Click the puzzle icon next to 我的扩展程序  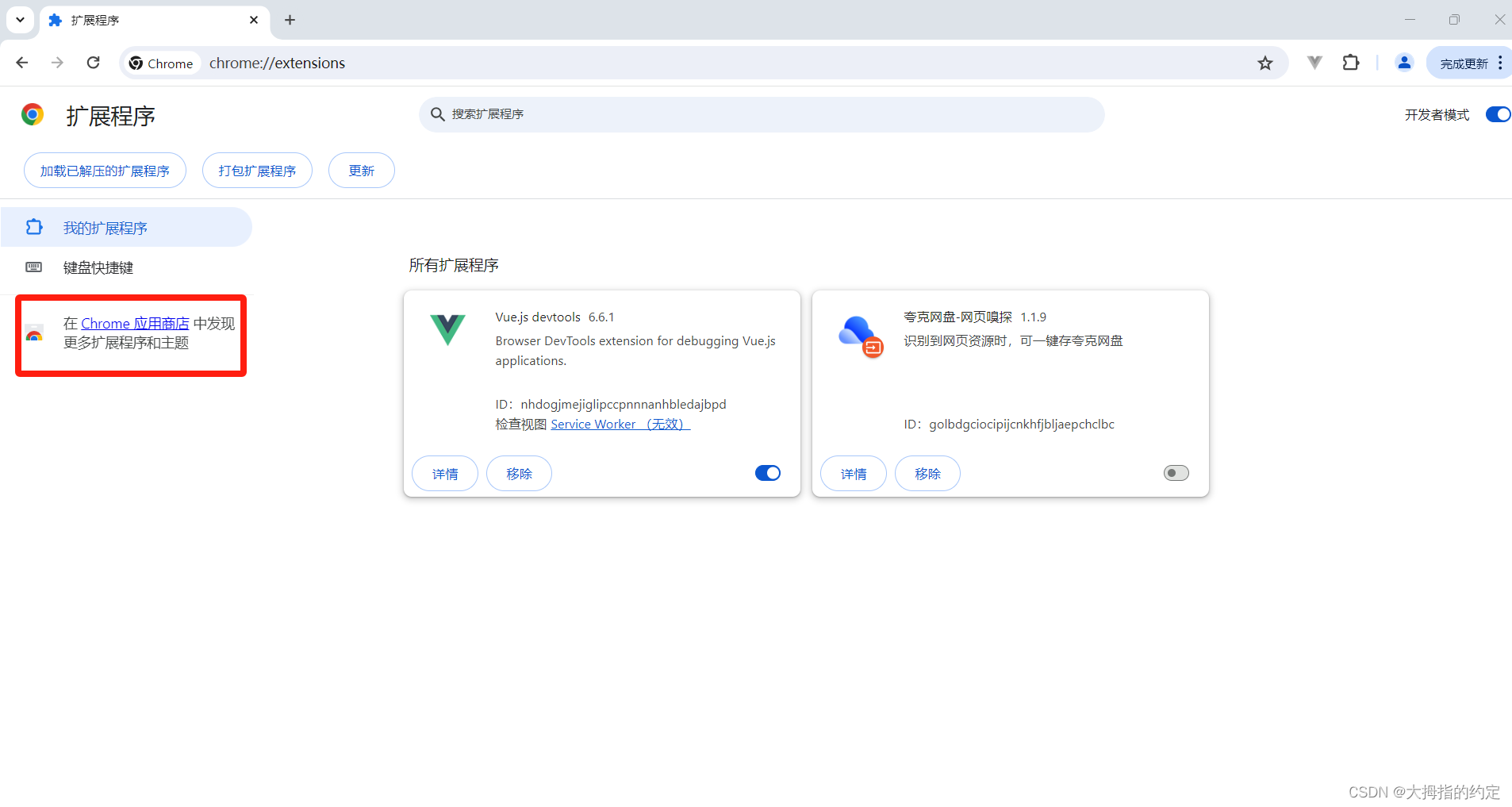[x=33, y=228]
